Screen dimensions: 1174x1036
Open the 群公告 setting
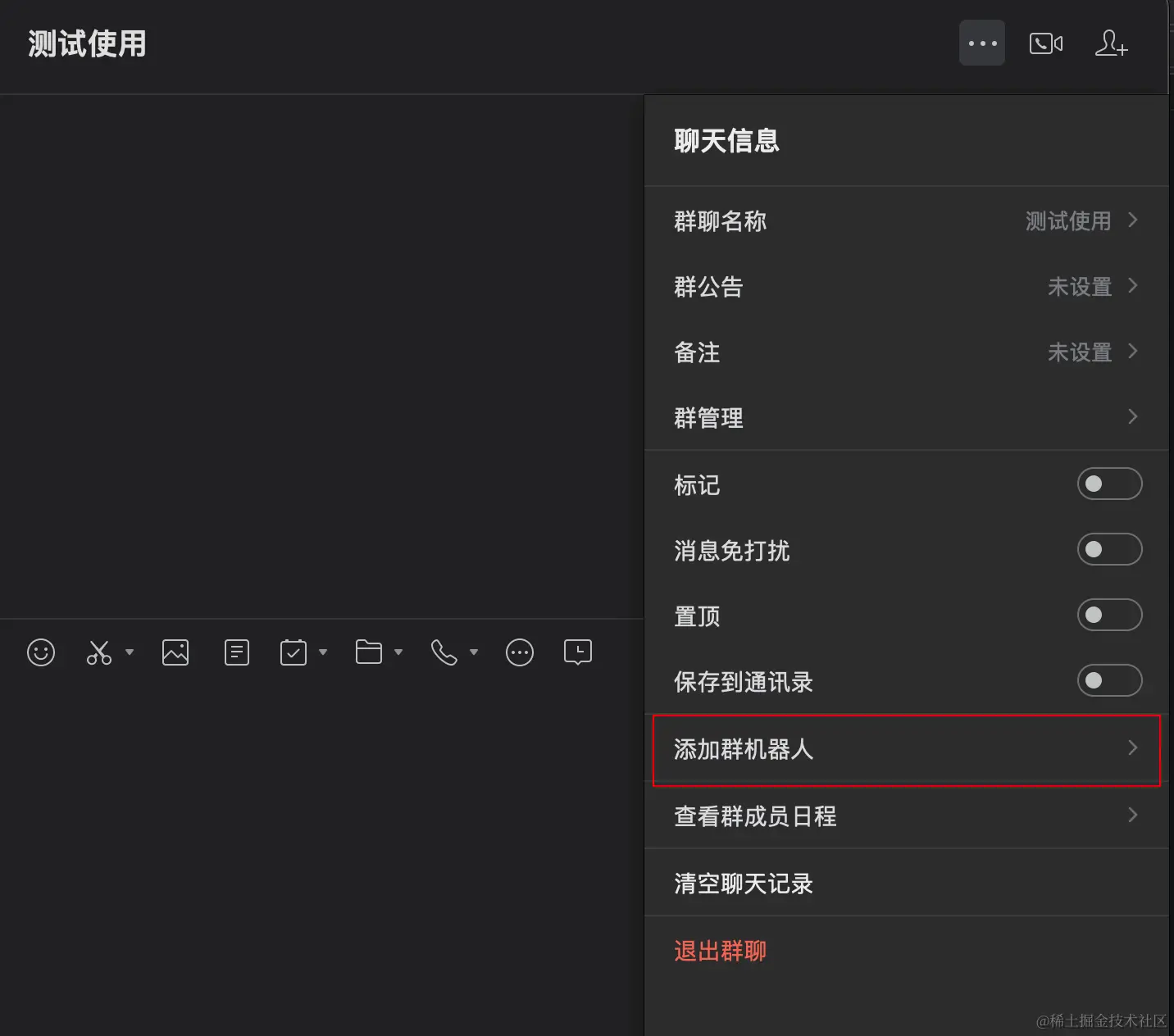[x=906, y=286]
